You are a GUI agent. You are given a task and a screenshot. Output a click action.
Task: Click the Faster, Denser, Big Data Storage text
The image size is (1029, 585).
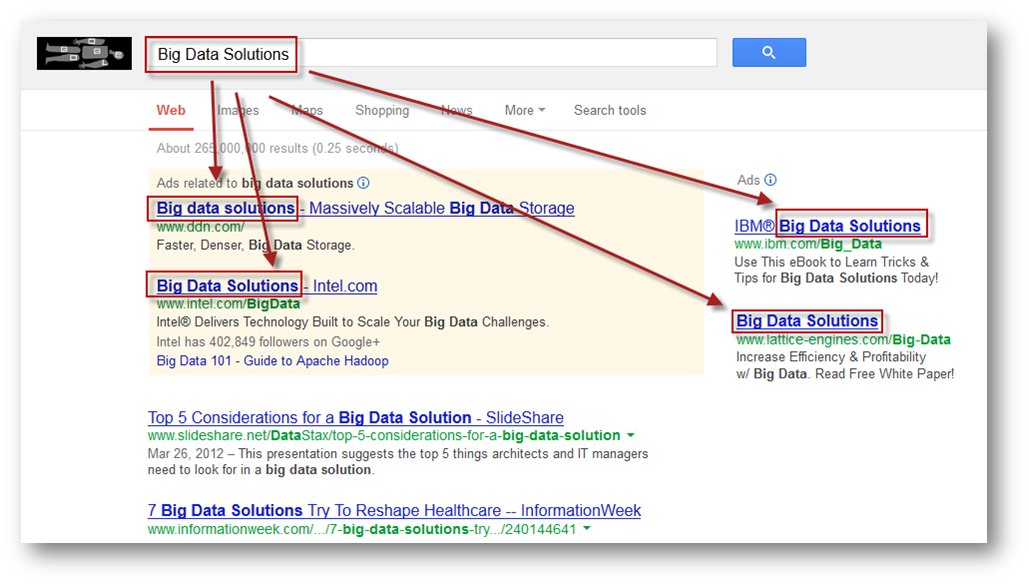[x=255, y=245]
